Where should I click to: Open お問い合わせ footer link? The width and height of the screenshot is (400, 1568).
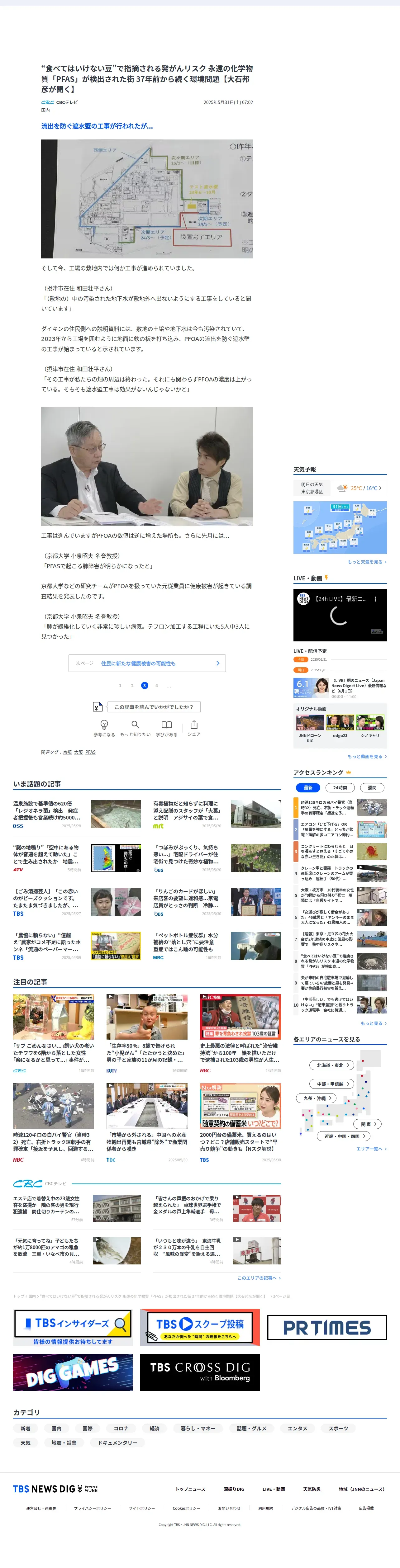click(229, 1508)
